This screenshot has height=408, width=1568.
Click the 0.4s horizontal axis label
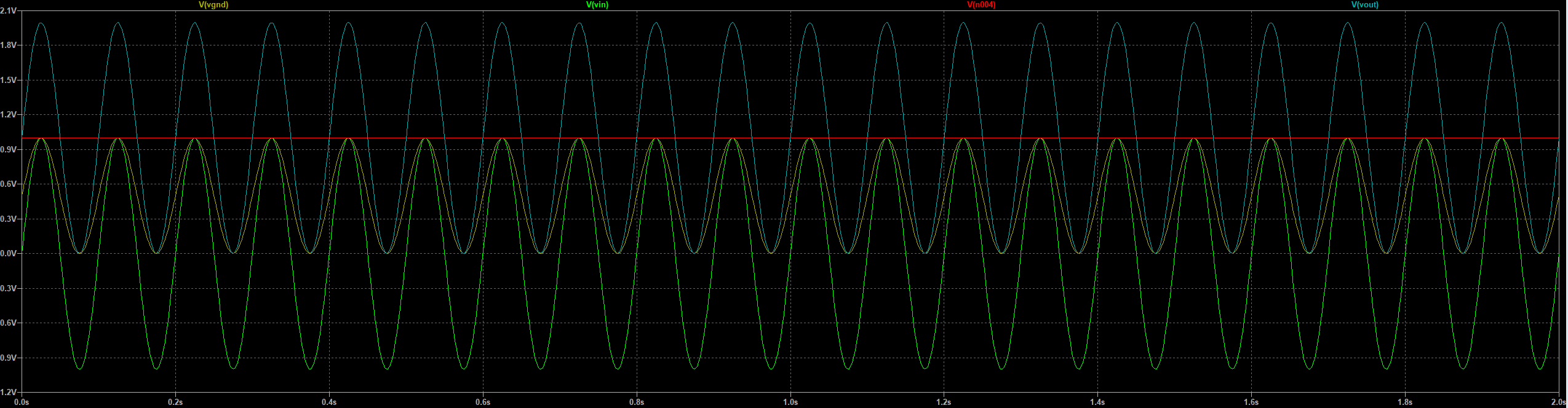coord(329,402)
